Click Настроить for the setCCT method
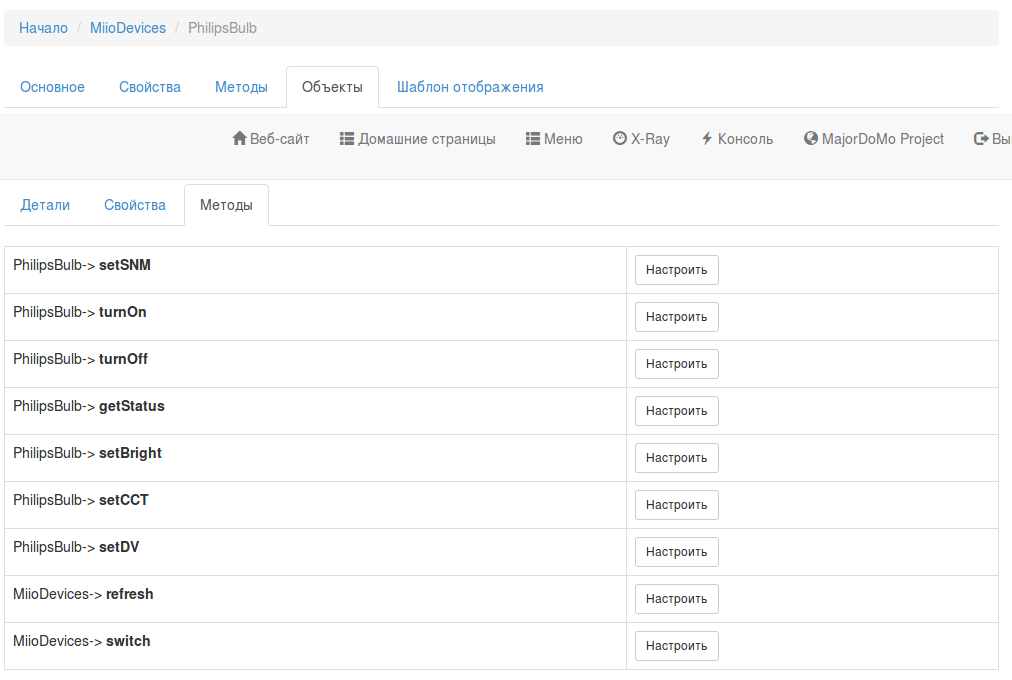Screen dimensions: 1012x680 click(676, 505)
